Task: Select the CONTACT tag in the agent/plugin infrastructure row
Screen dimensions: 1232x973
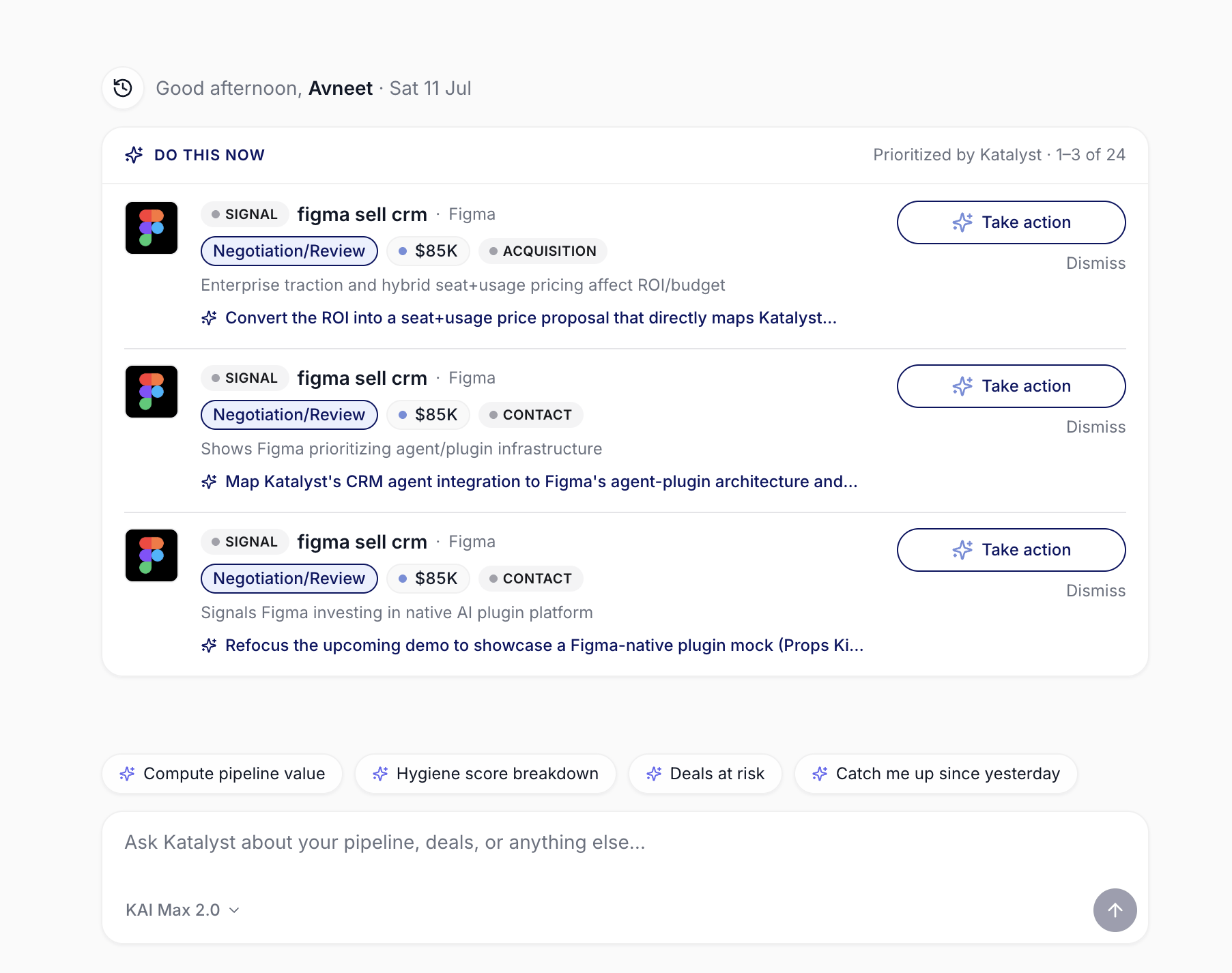Action: coord(530,415)
